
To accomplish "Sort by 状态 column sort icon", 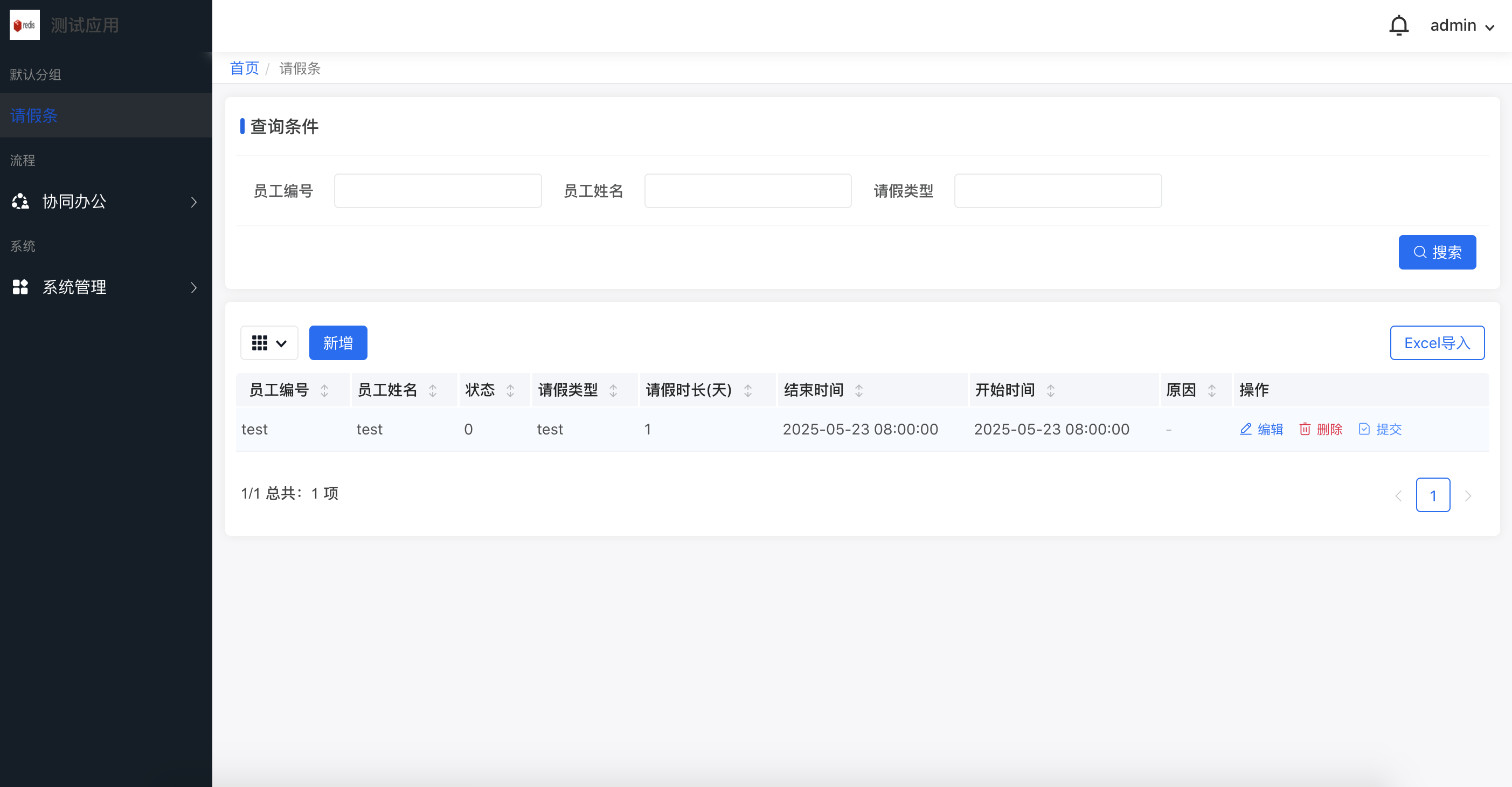I will [510, 391].
